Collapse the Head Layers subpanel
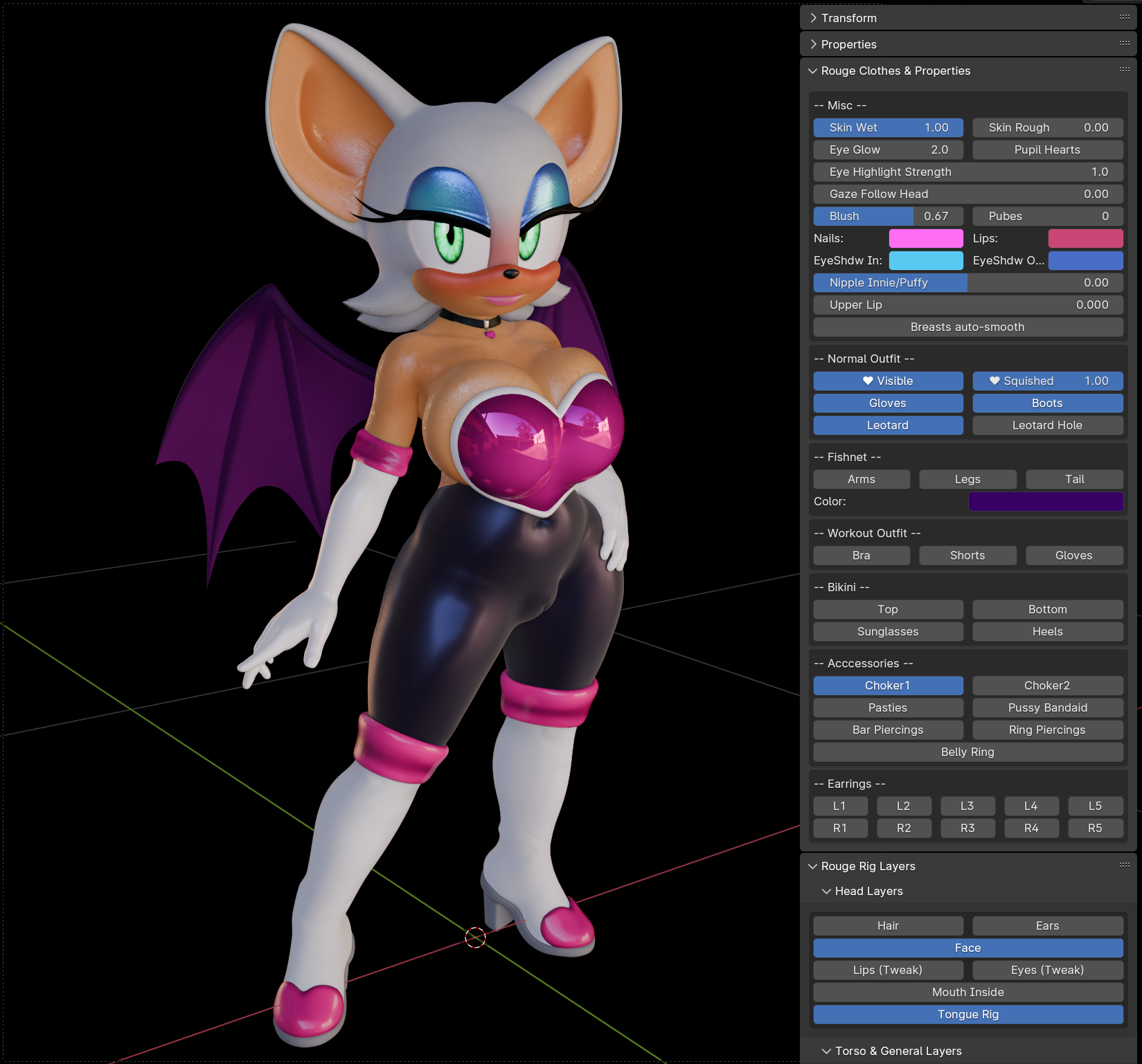 (x=826, y=891)
